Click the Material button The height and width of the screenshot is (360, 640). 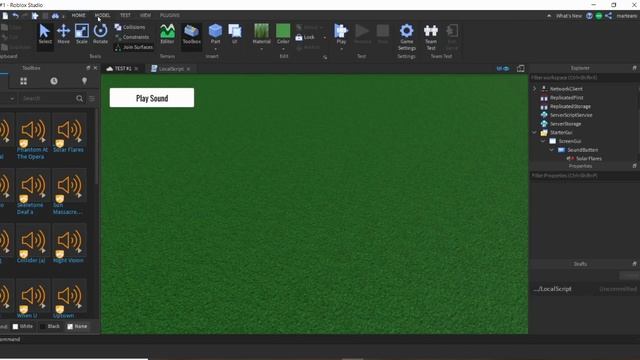[261, 35]
